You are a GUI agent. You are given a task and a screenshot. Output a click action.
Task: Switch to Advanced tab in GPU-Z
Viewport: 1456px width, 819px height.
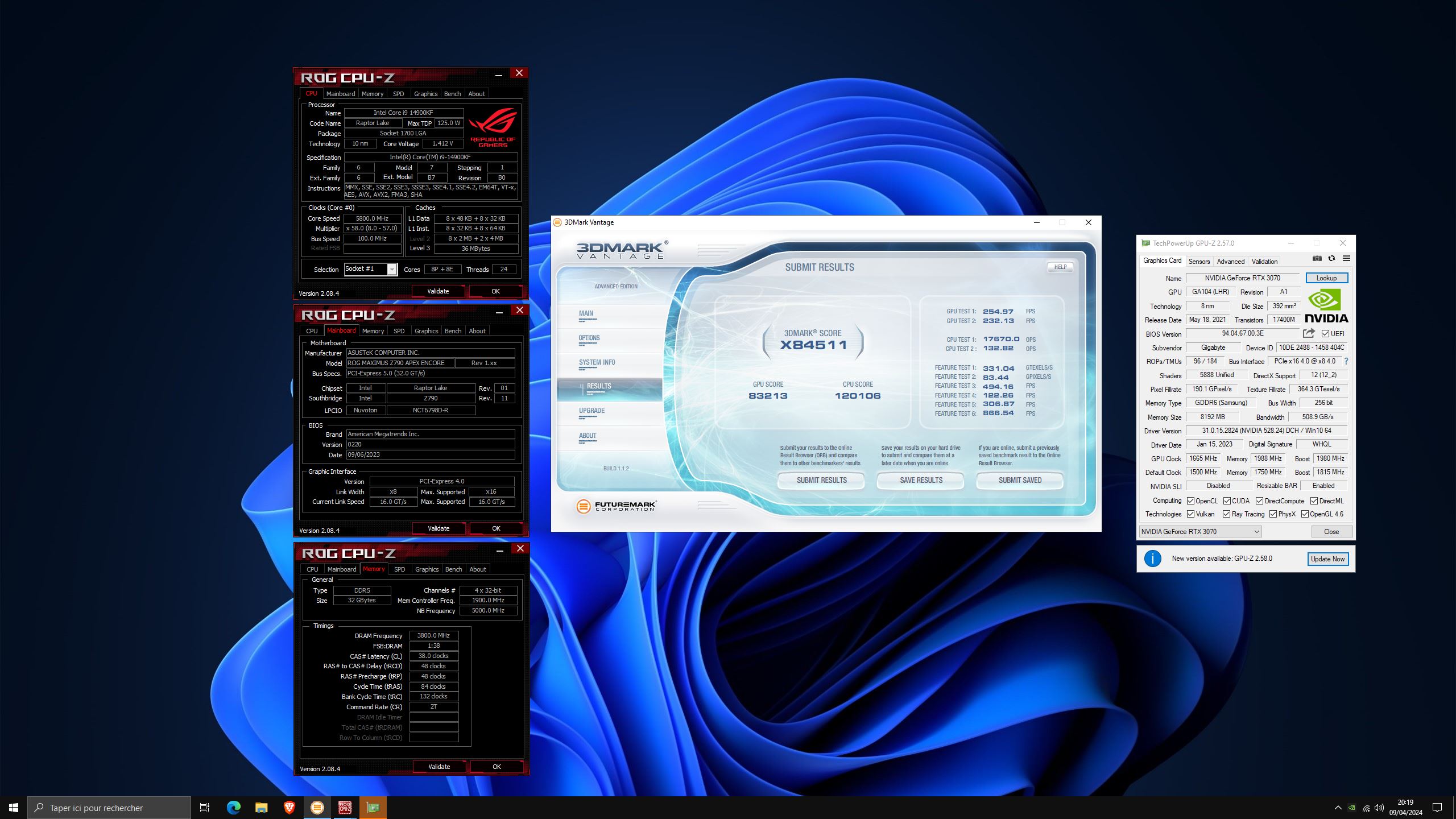(x=1231, y=262)
